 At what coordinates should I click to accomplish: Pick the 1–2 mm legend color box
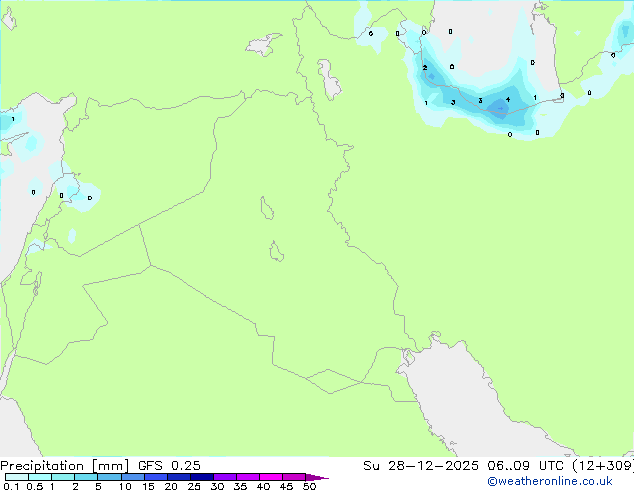(x=63, y=477)
